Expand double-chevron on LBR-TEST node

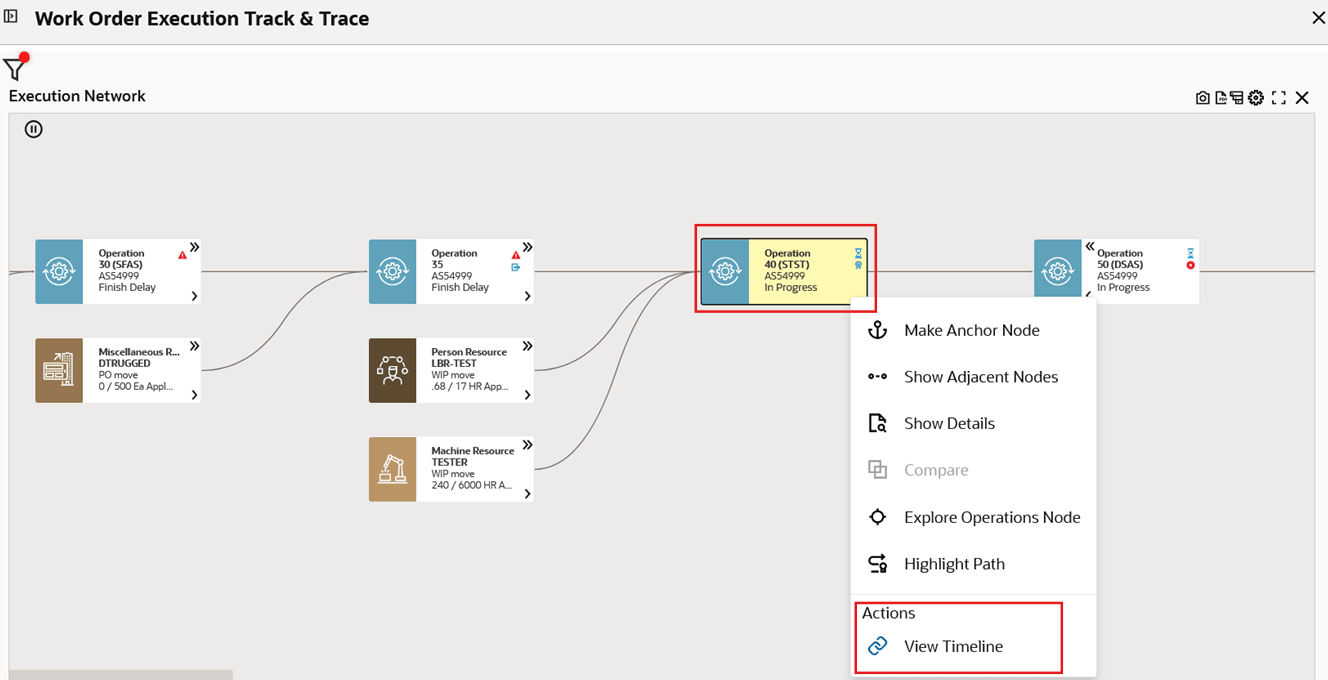527,346
